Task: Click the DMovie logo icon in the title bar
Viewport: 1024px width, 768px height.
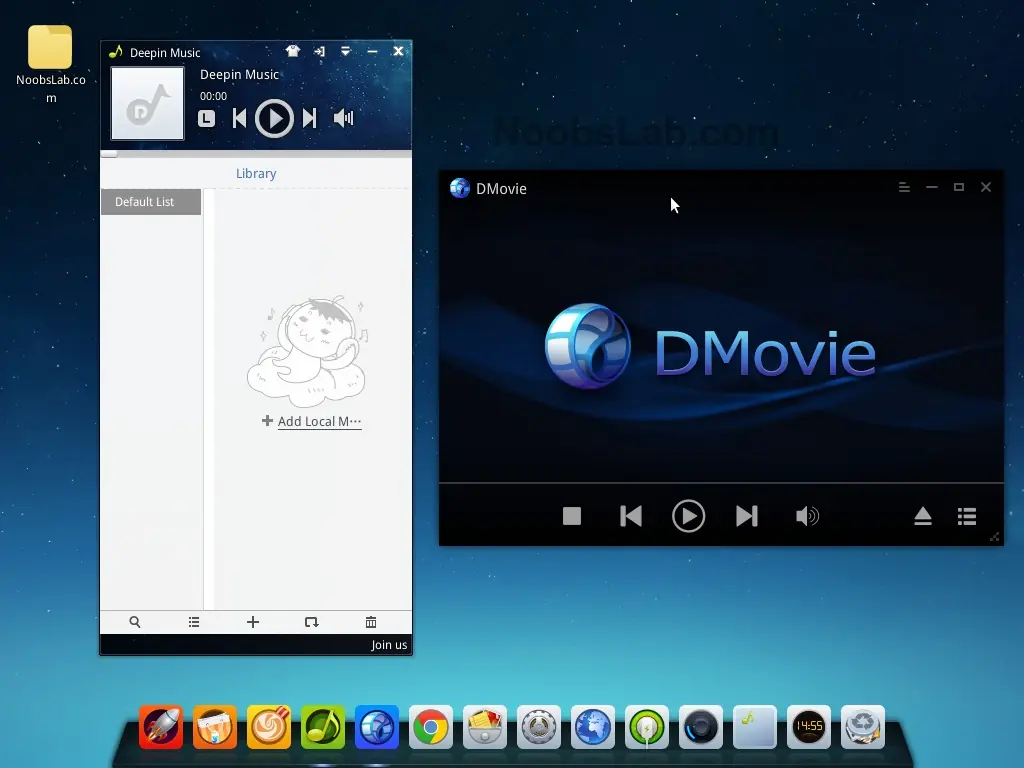Action: tap(460, 188)
